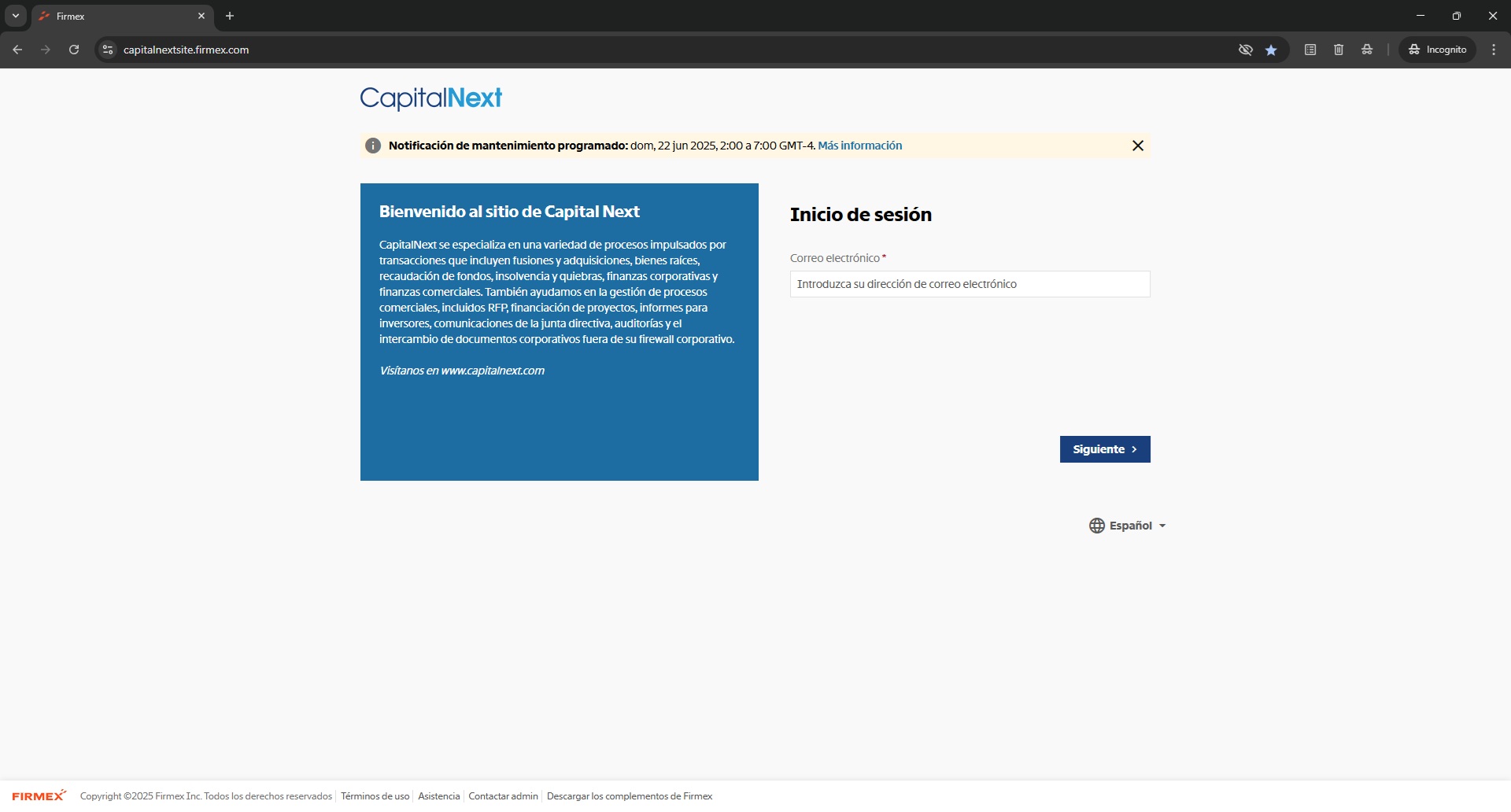
Task: Open the Asistencia footer link
Action: (438, 796)
